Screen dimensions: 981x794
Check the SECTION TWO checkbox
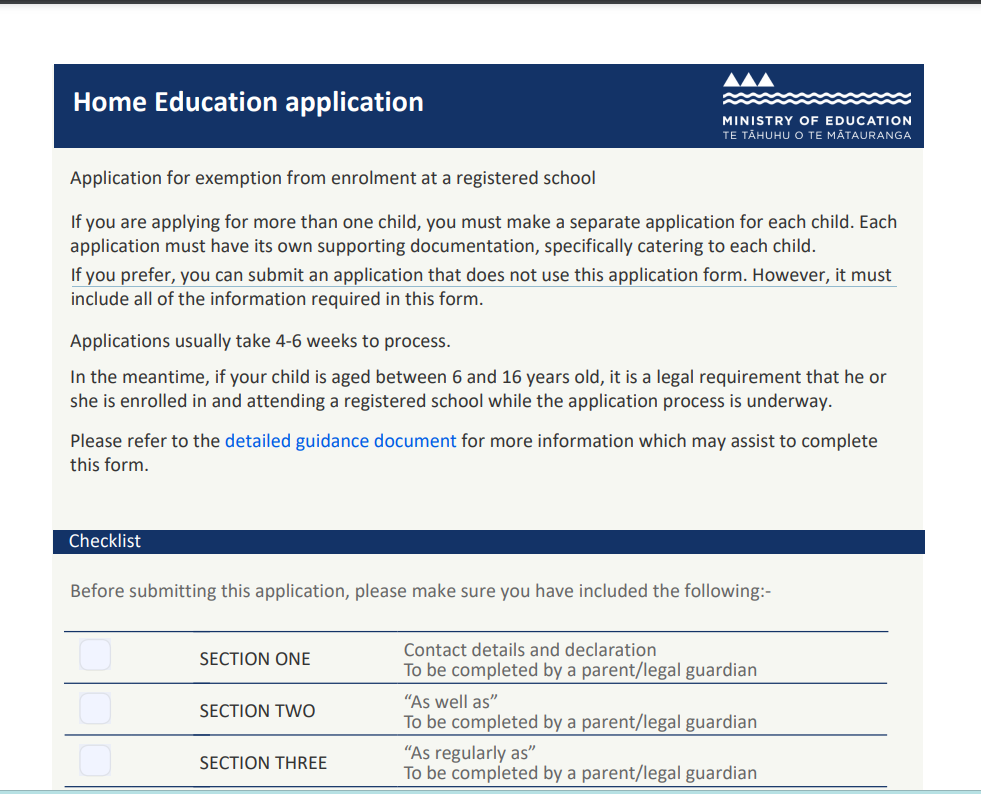click(x=95, y=708)
